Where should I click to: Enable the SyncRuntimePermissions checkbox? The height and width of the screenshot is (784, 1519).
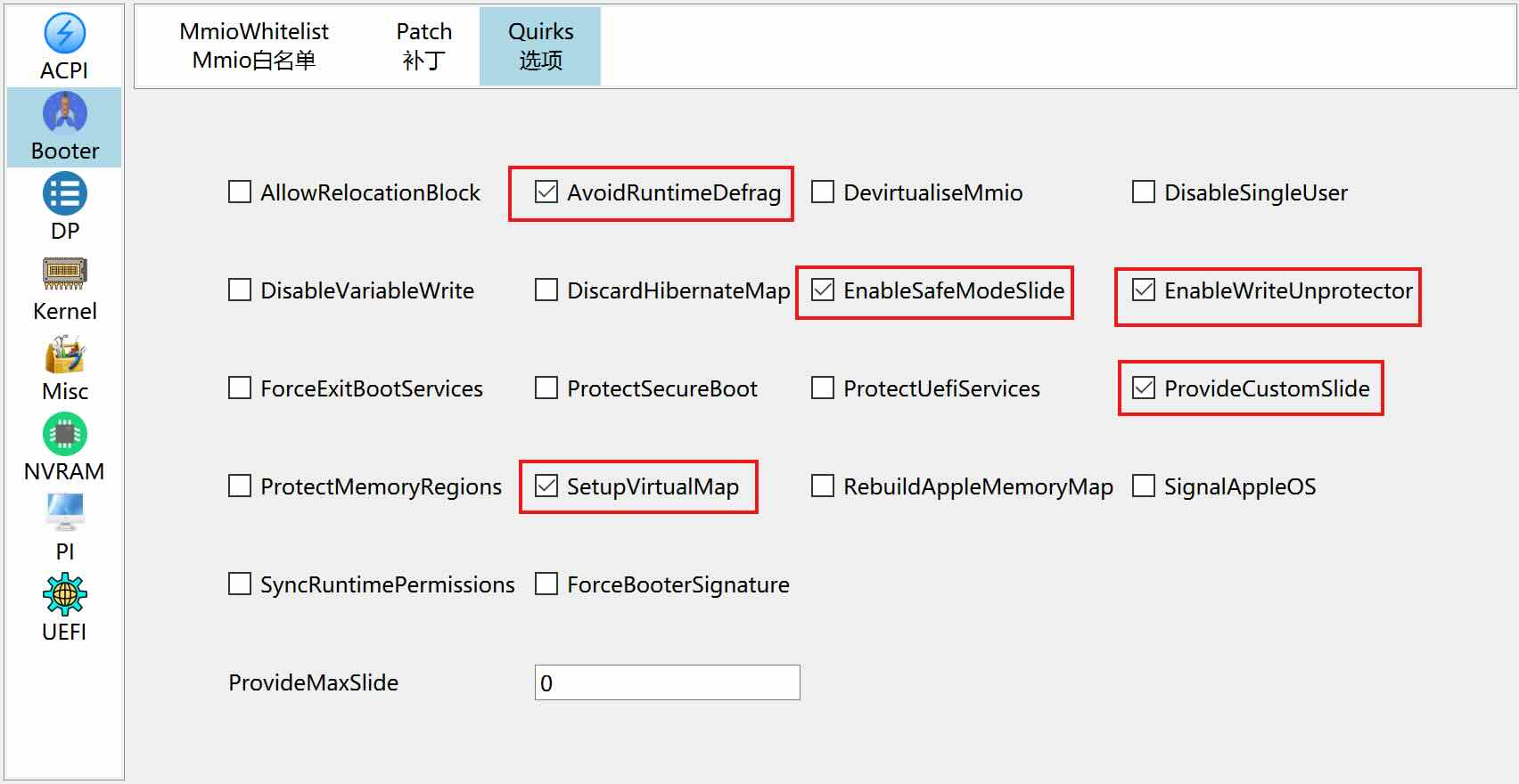239,584
